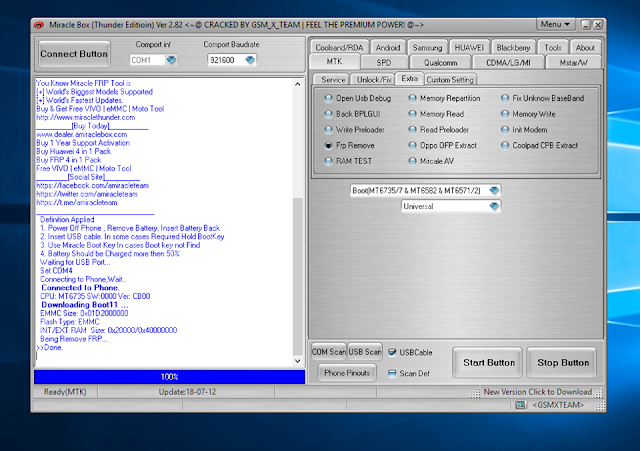The image size is (640, 451).
Task: Click the Update:18-07-12 status entry
Action: click(187, 392)
